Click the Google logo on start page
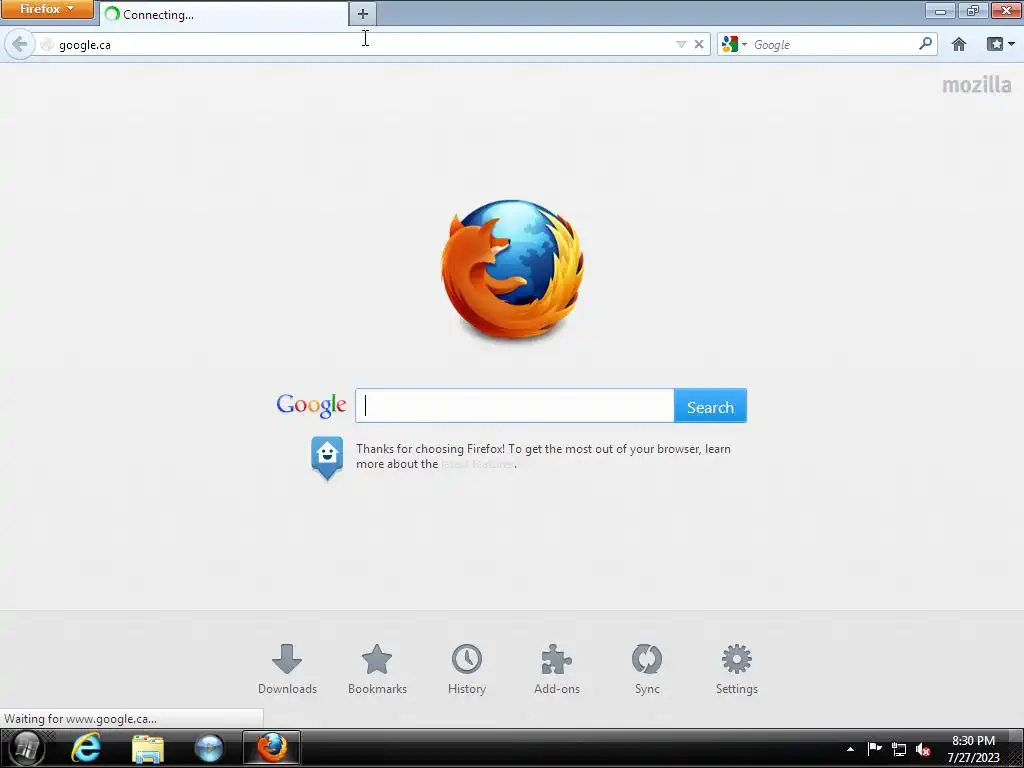This screenshot has width=1024, height=768. point(312,405)
